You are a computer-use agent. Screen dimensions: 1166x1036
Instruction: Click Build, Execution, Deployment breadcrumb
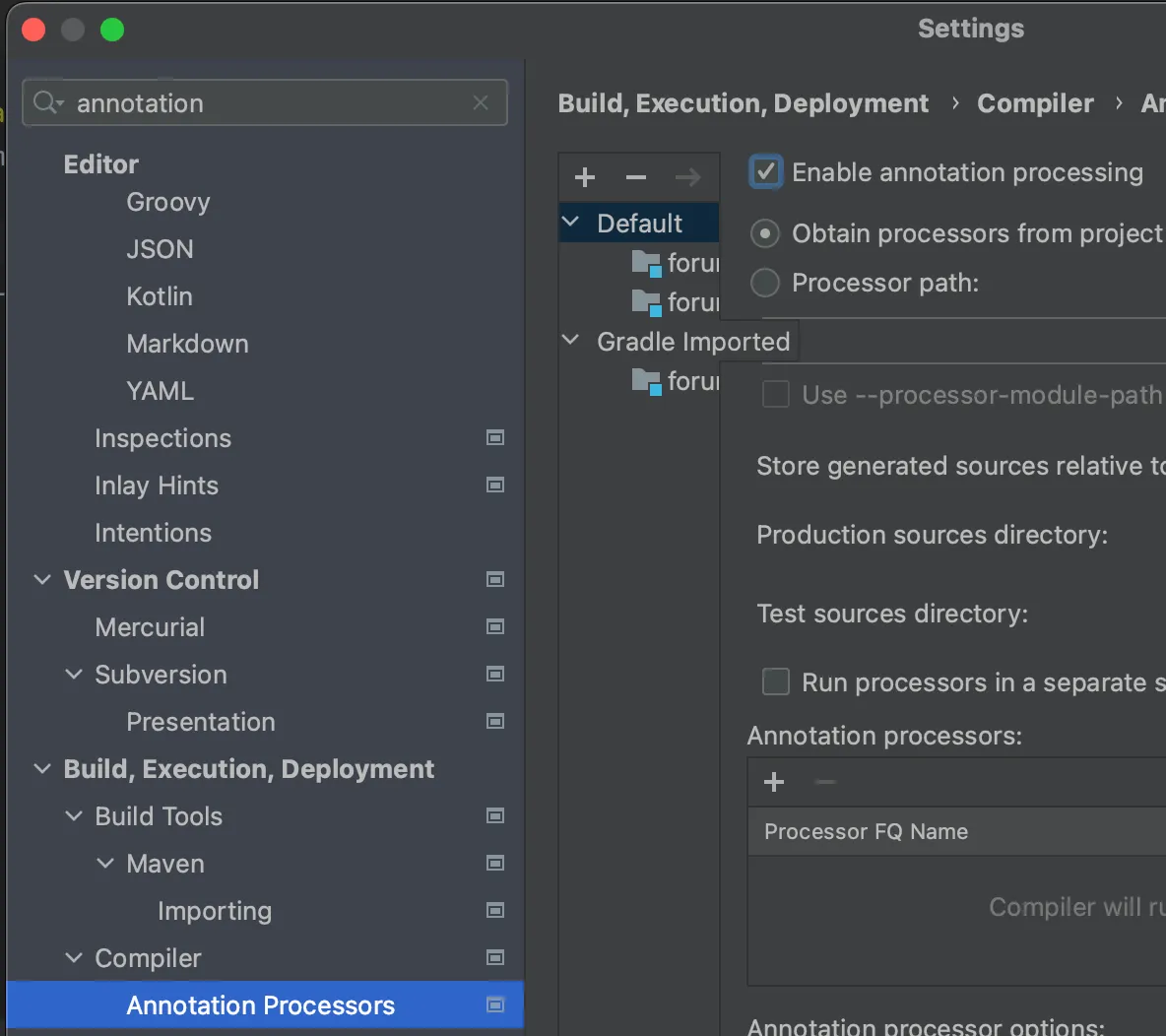pyautogui.click(x=743, y=103)
